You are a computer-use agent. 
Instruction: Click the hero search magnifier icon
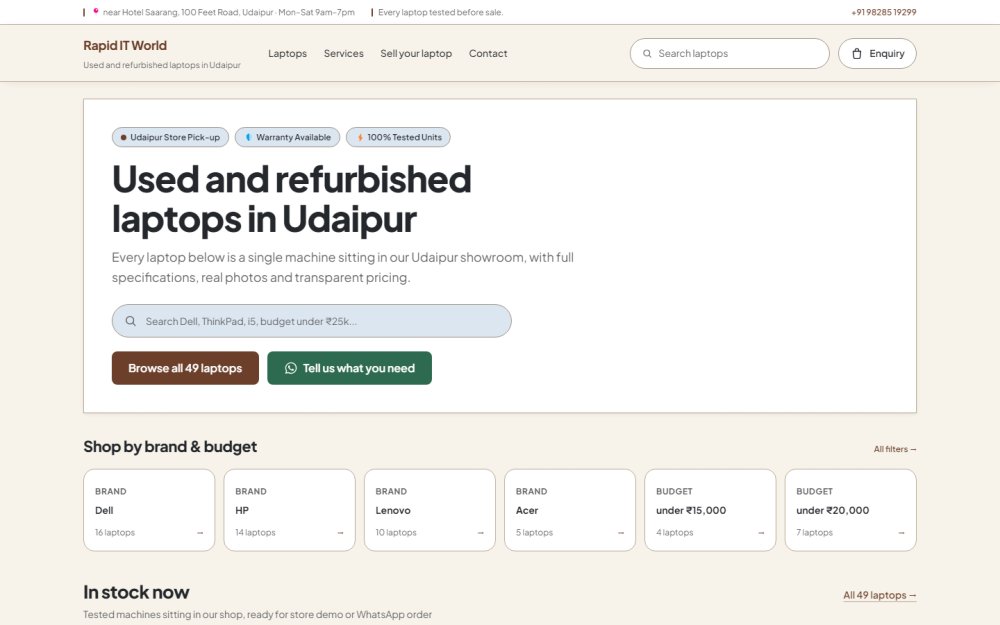pyautogui.click(x=130, y=321)
